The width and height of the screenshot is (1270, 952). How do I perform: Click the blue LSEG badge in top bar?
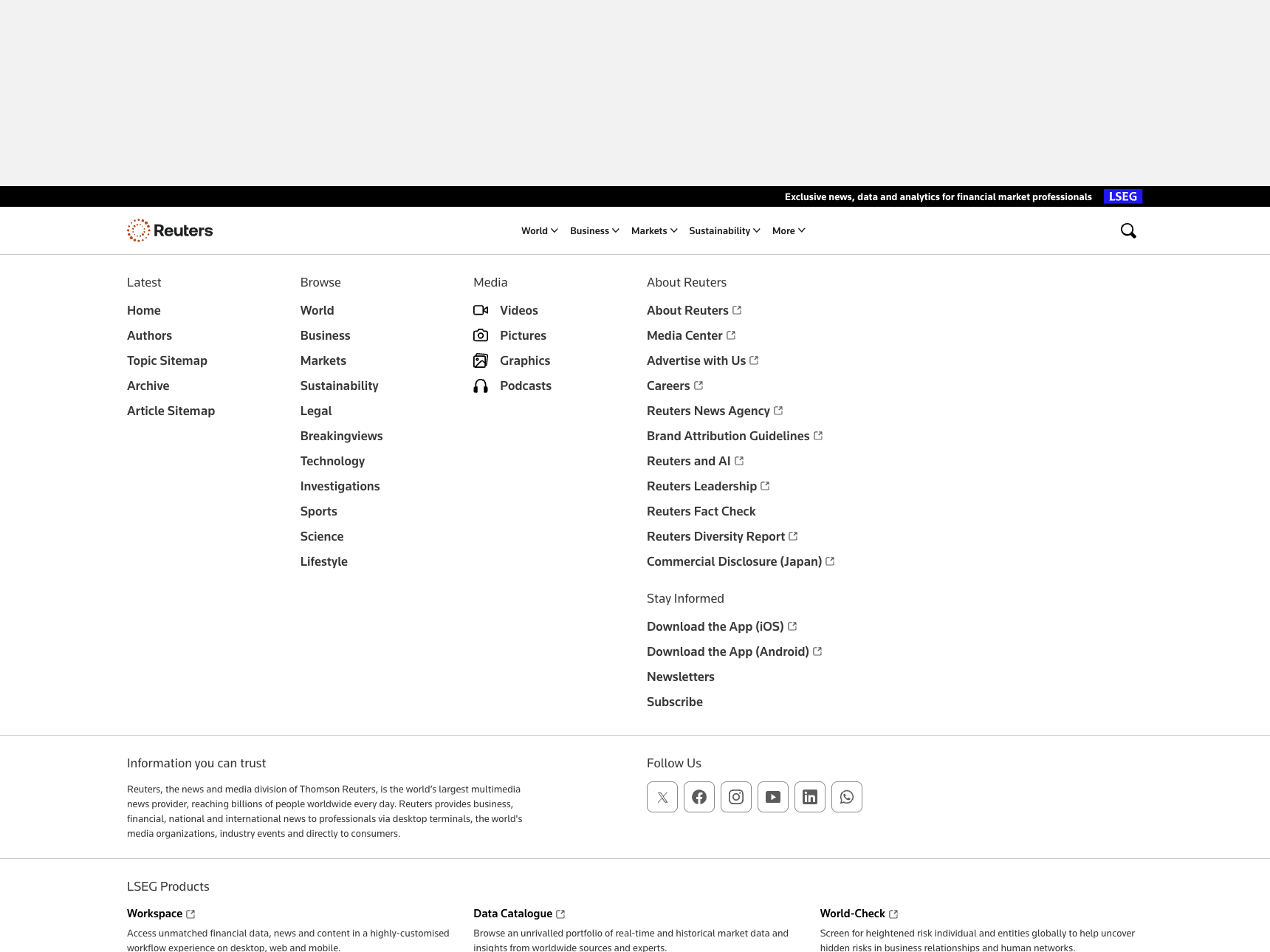(1123, 196)
